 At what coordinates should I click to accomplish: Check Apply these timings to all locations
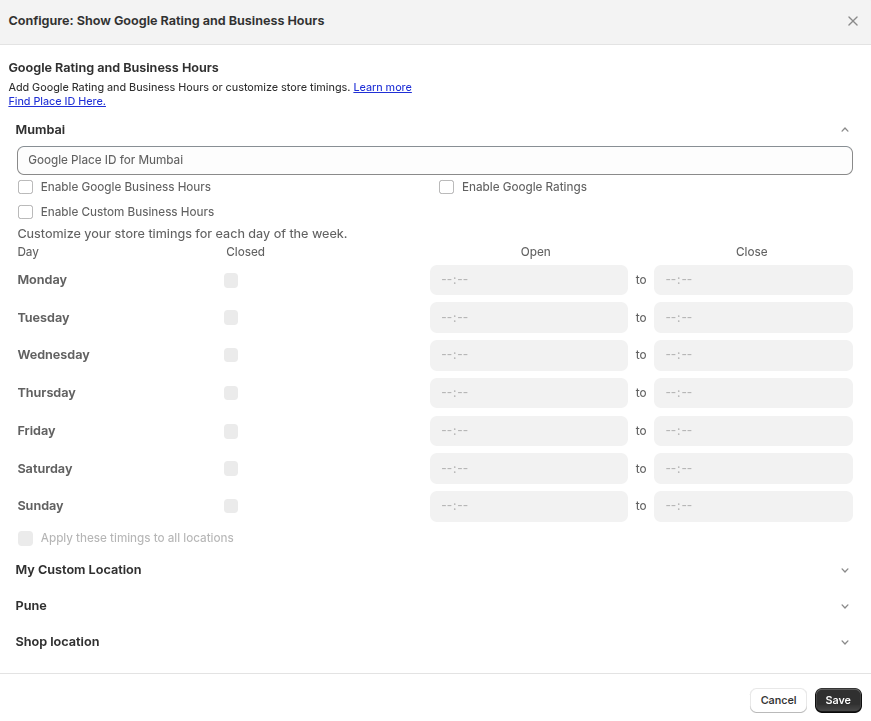[x=26, y=538]
